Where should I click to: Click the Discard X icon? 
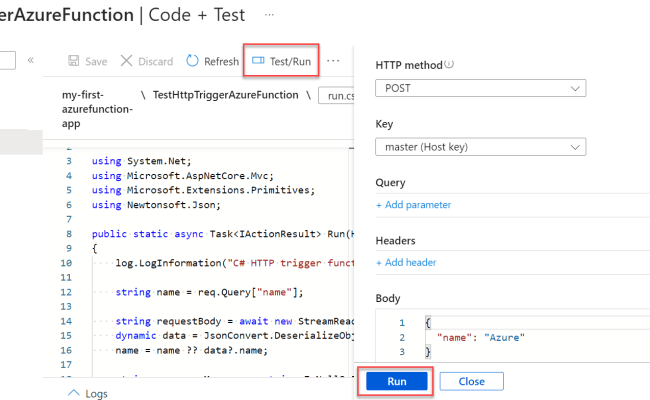click(x=126, y=61)
